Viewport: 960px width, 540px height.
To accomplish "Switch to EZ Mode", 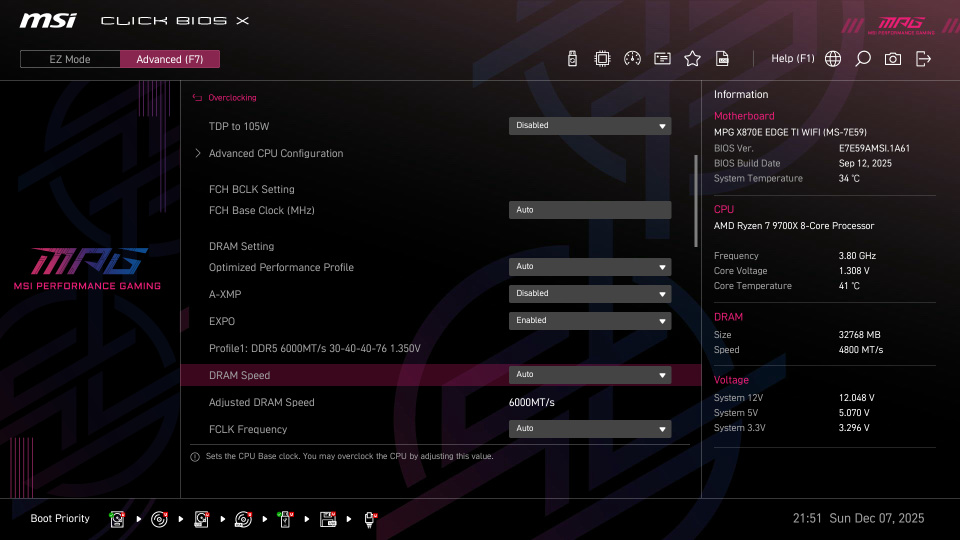I will click(x=70, y=59).
